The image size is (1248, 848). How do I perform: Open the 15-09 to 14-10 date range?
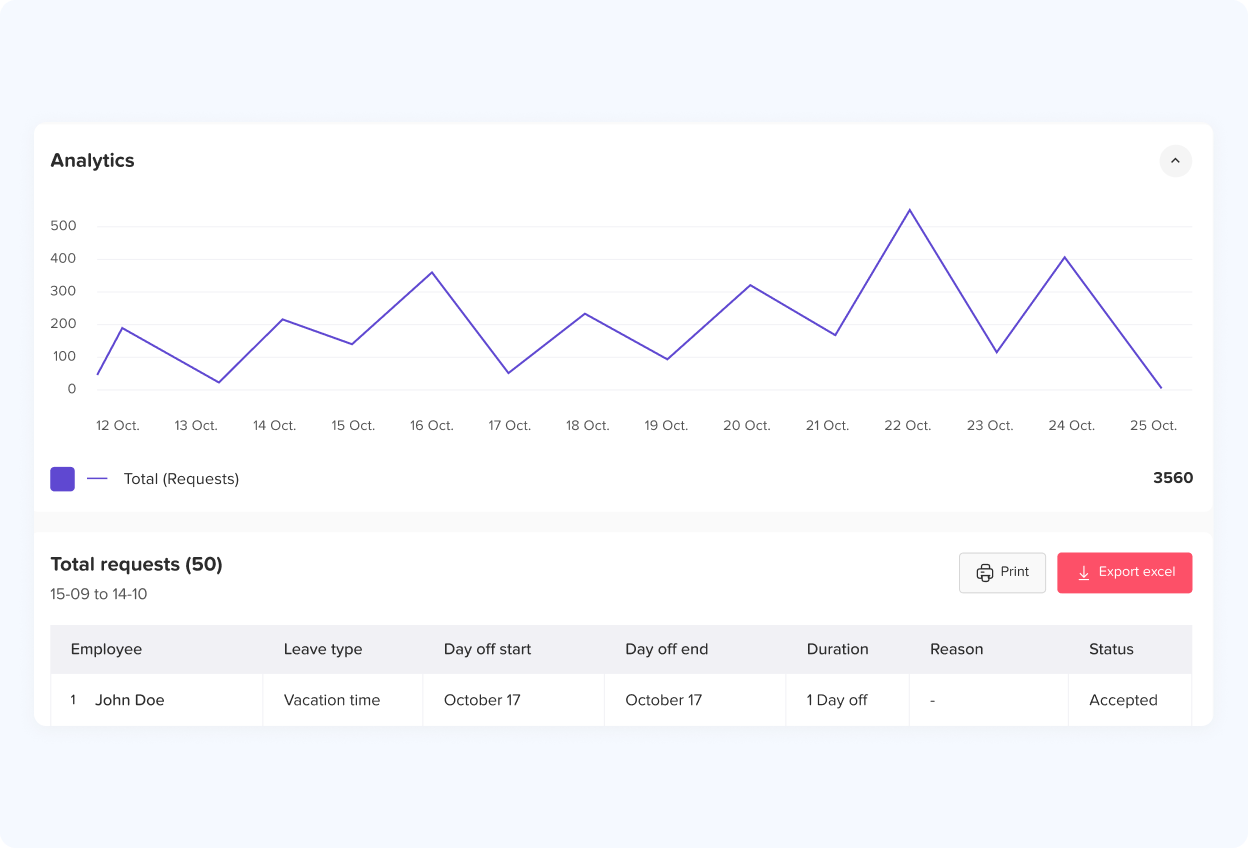click(99, 594)
